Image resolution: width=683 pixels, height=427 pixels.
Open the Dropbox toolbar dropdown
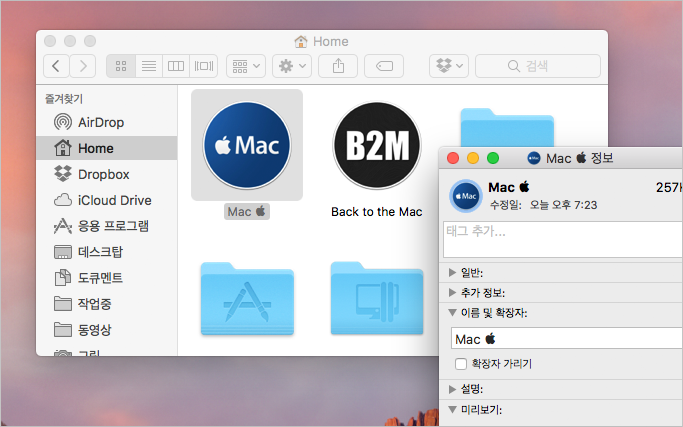pyautogui.click(x=449, y=66)
